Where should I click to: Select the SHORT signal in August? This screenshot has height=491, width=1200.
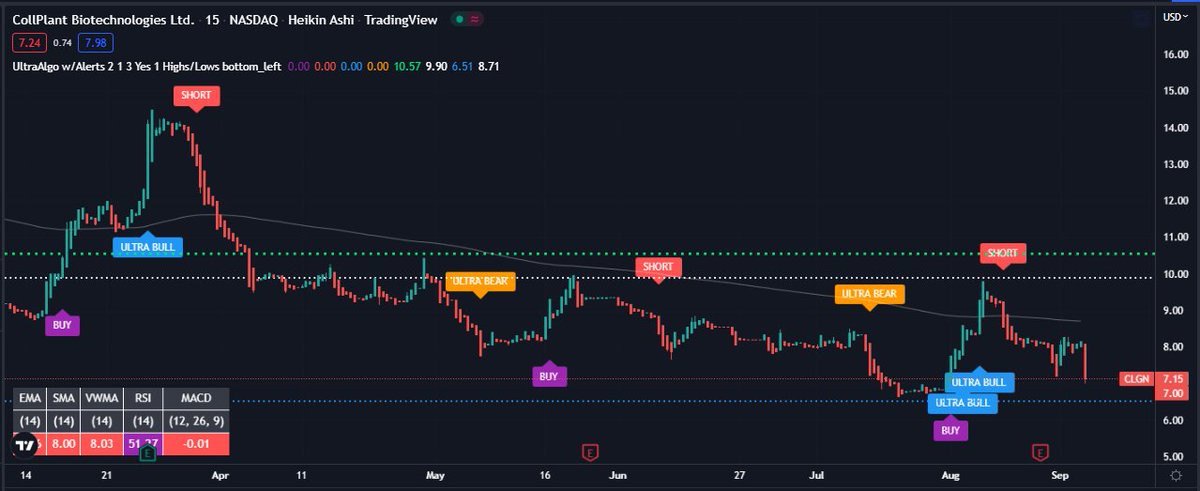(1002, 254)
